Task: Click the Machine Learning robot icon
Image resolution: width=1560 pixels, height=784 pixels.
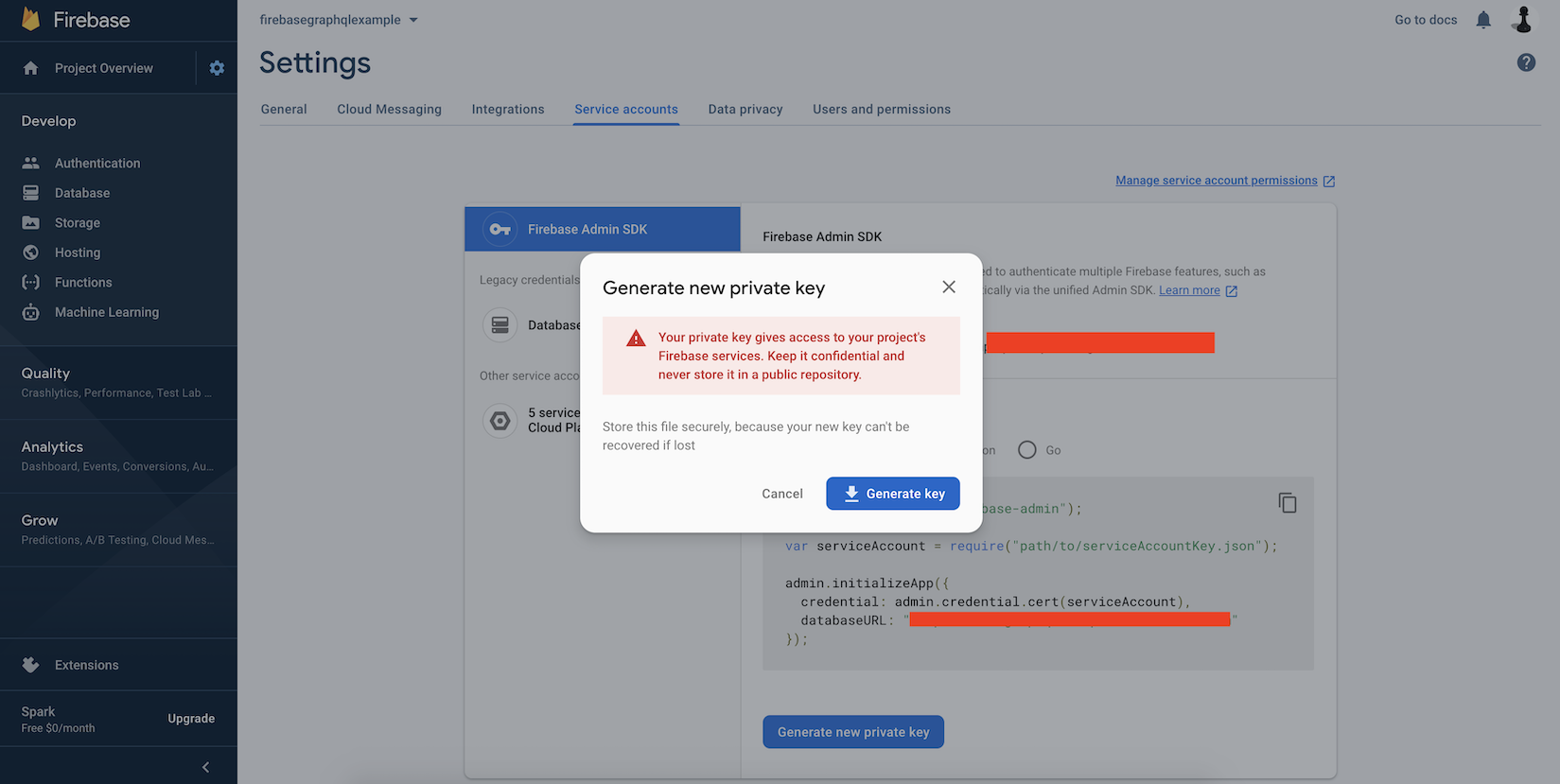Action: coord(30,312)
